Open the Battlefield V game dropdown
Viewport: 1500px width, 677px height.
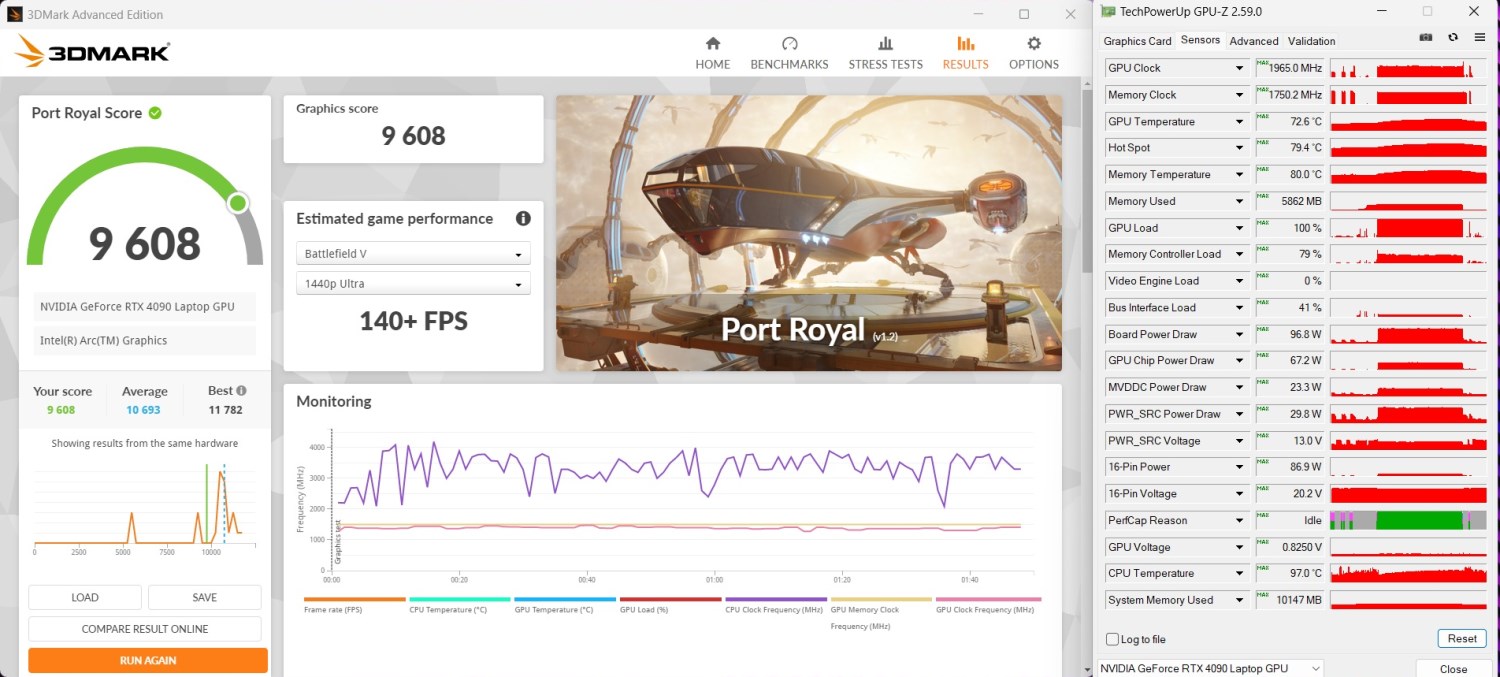pos(413,254)
